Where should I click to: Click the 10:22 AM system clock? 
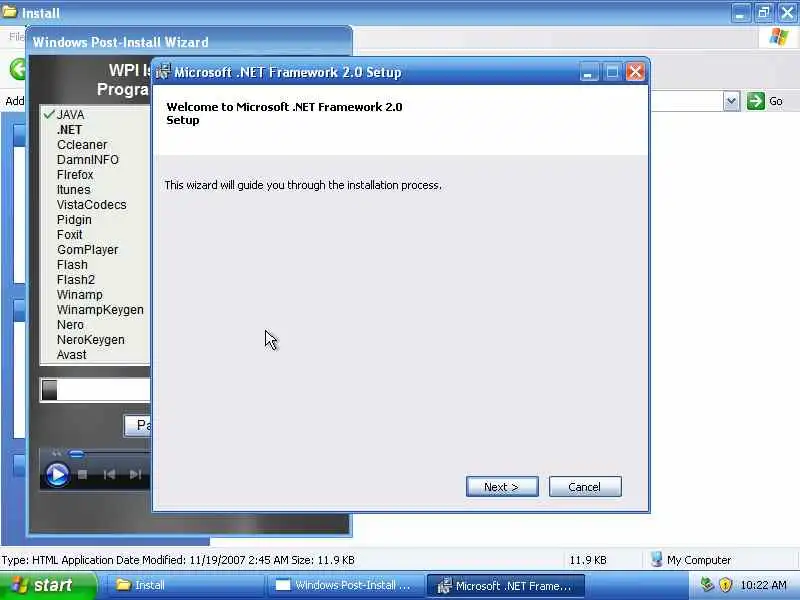point(763,585)
